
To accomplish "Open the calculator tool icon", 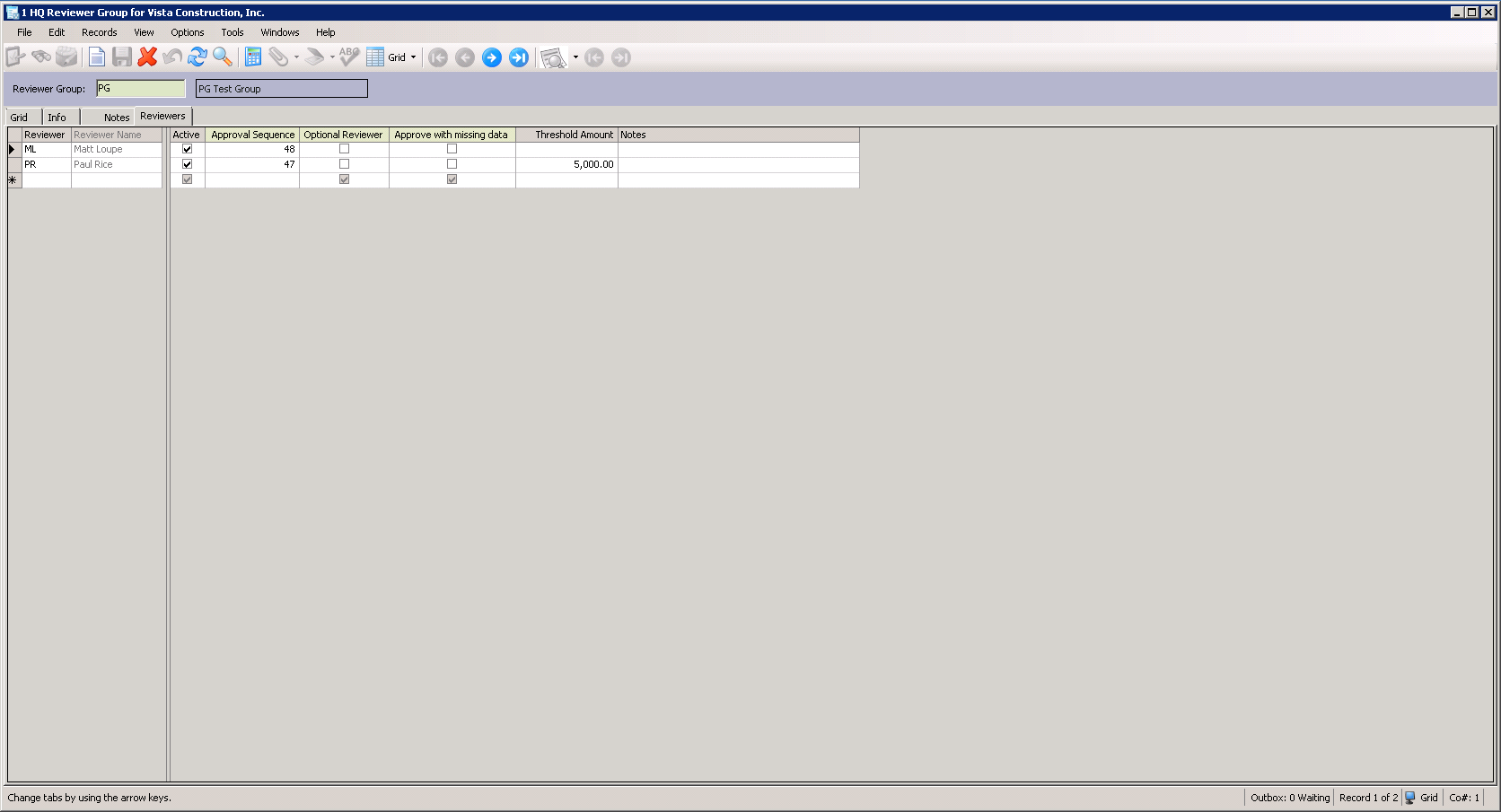I will click(253, 57).
